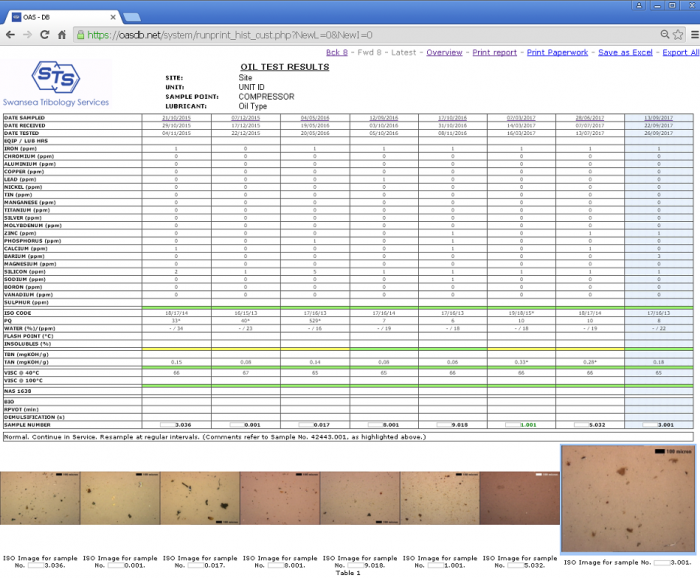Click the Export All link

tap(680, 52)
